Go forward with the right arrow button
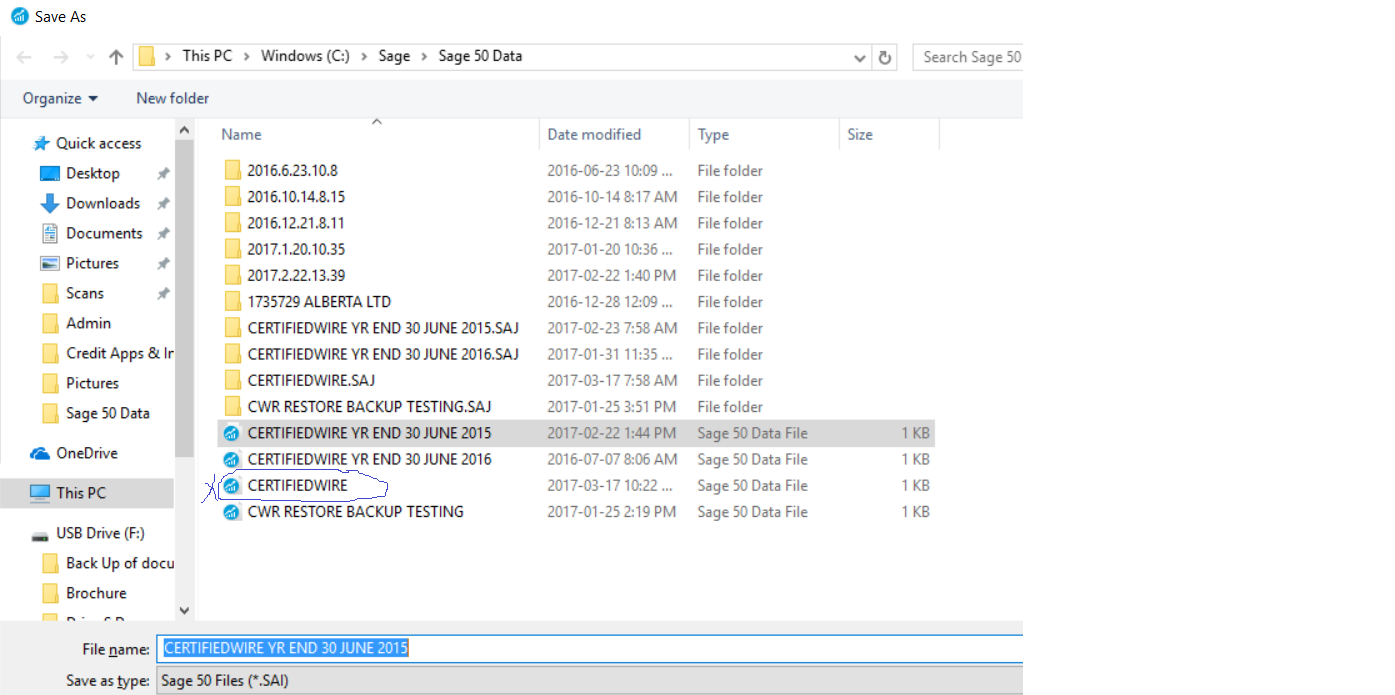The height and width of the screenshot is (695, 1395). point(61,58)
